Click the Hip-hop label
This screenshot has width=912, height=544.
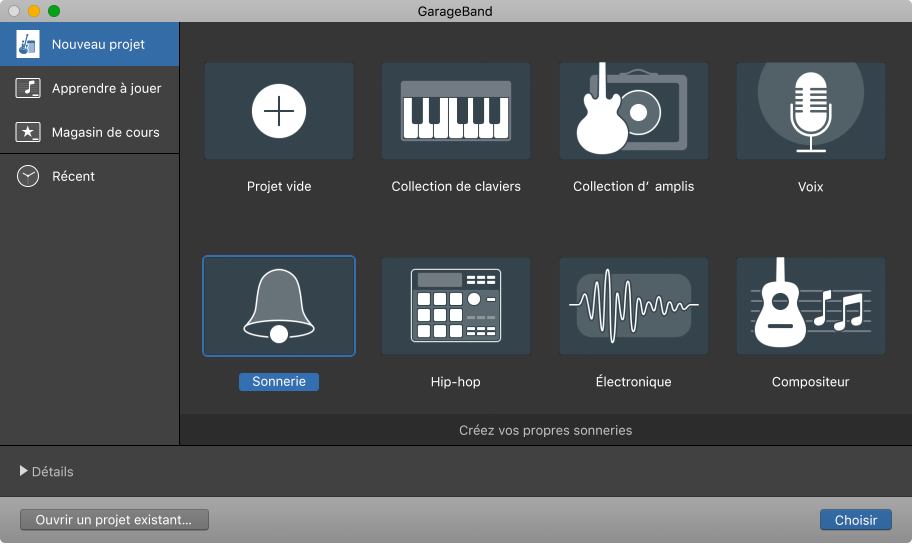[x=455, y=382]
